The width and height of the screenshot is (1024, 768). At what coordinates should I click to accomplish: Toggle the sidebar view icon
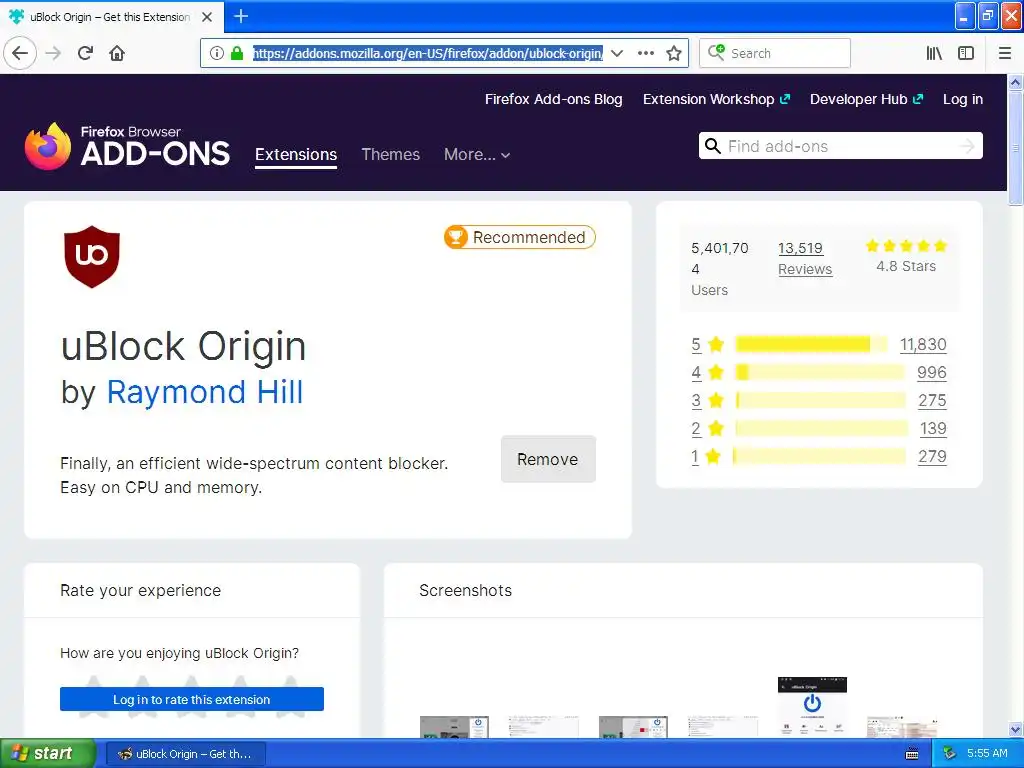966,53
